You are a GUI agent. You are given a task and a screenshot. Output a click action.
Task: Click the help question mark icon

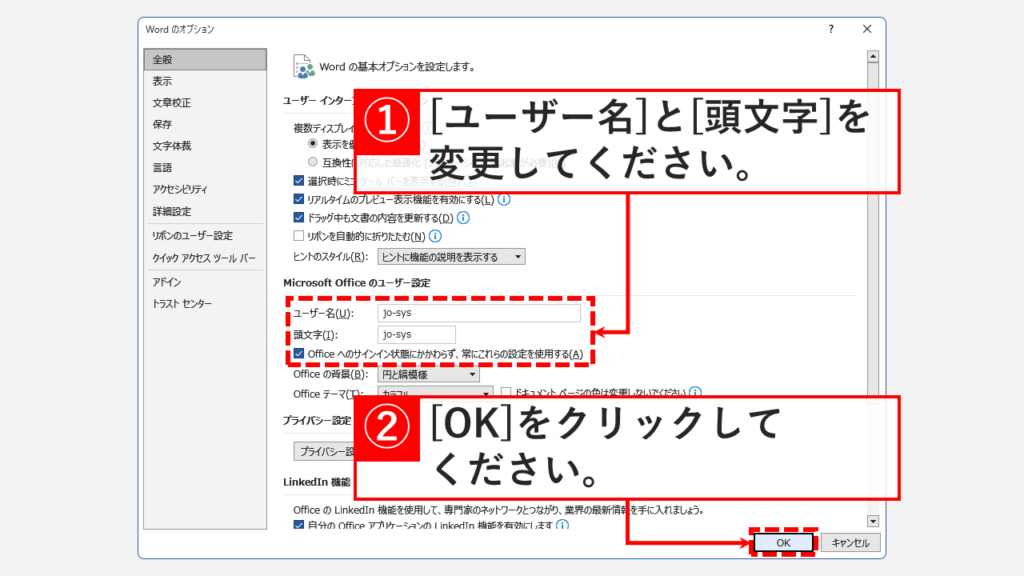click(x=830, y=29)
